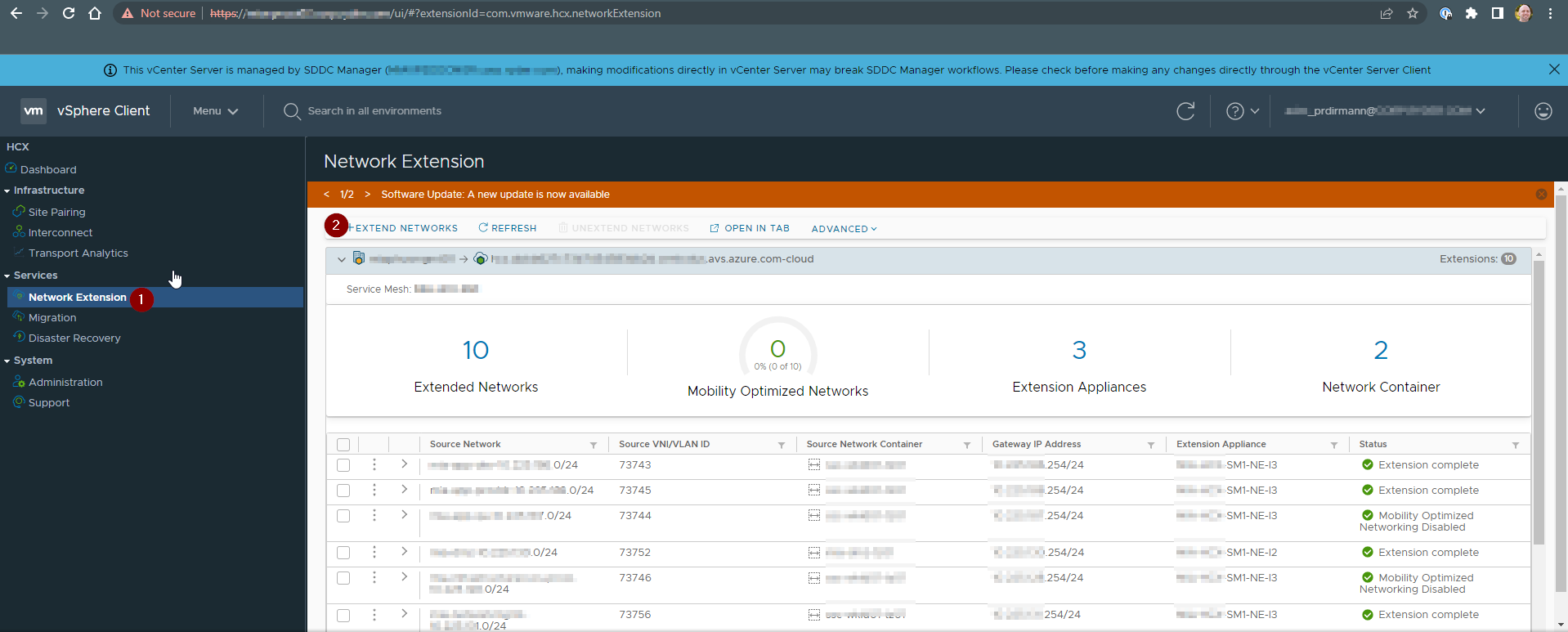Screen dimensions: 1568x632
Task: Open the help question mark icon
Action: pyautogui.click(x=1234, y=111)
